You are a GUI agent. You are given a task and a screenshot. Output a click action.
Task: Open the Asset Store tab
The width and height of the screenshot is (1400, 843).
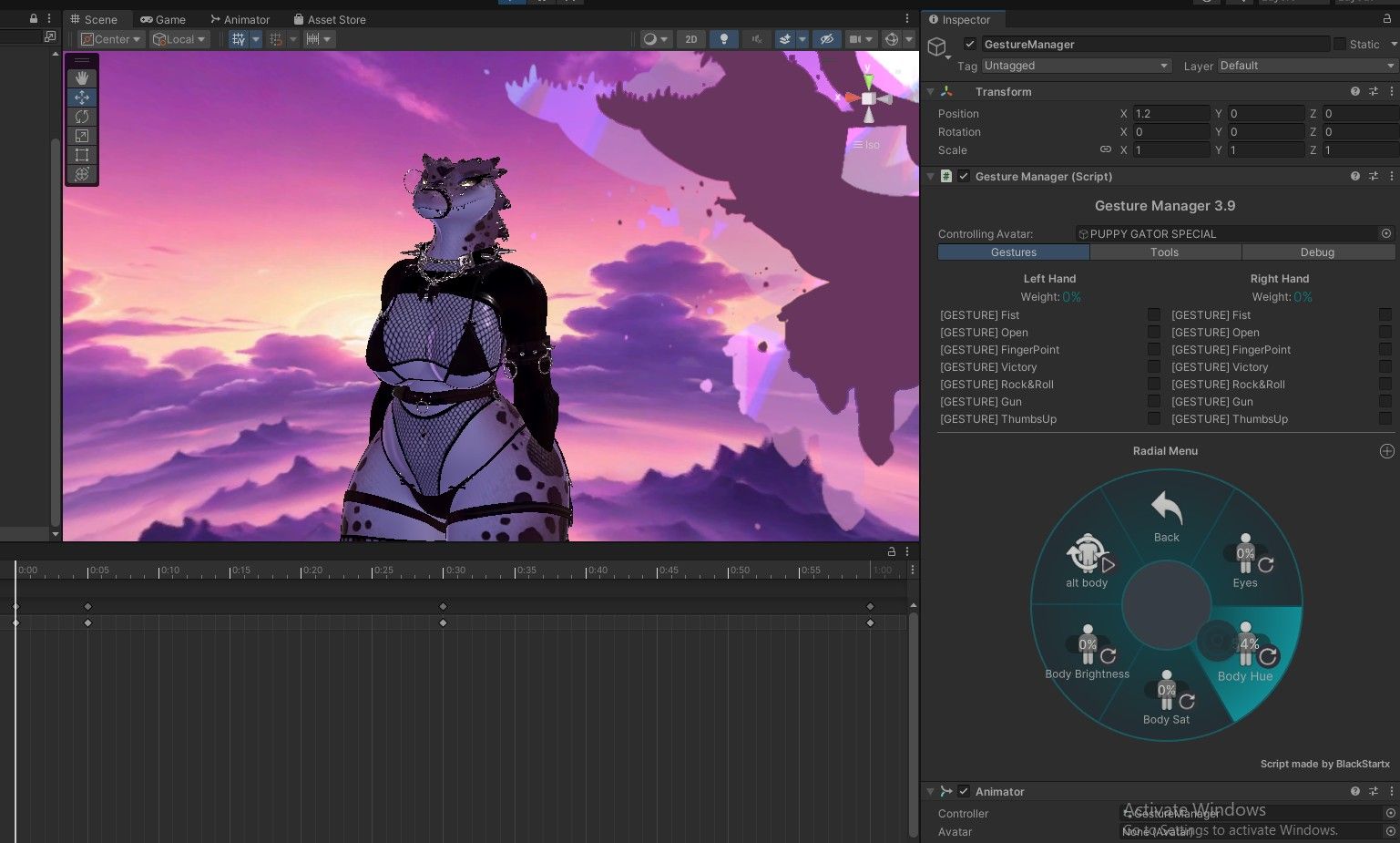[329, 19]
